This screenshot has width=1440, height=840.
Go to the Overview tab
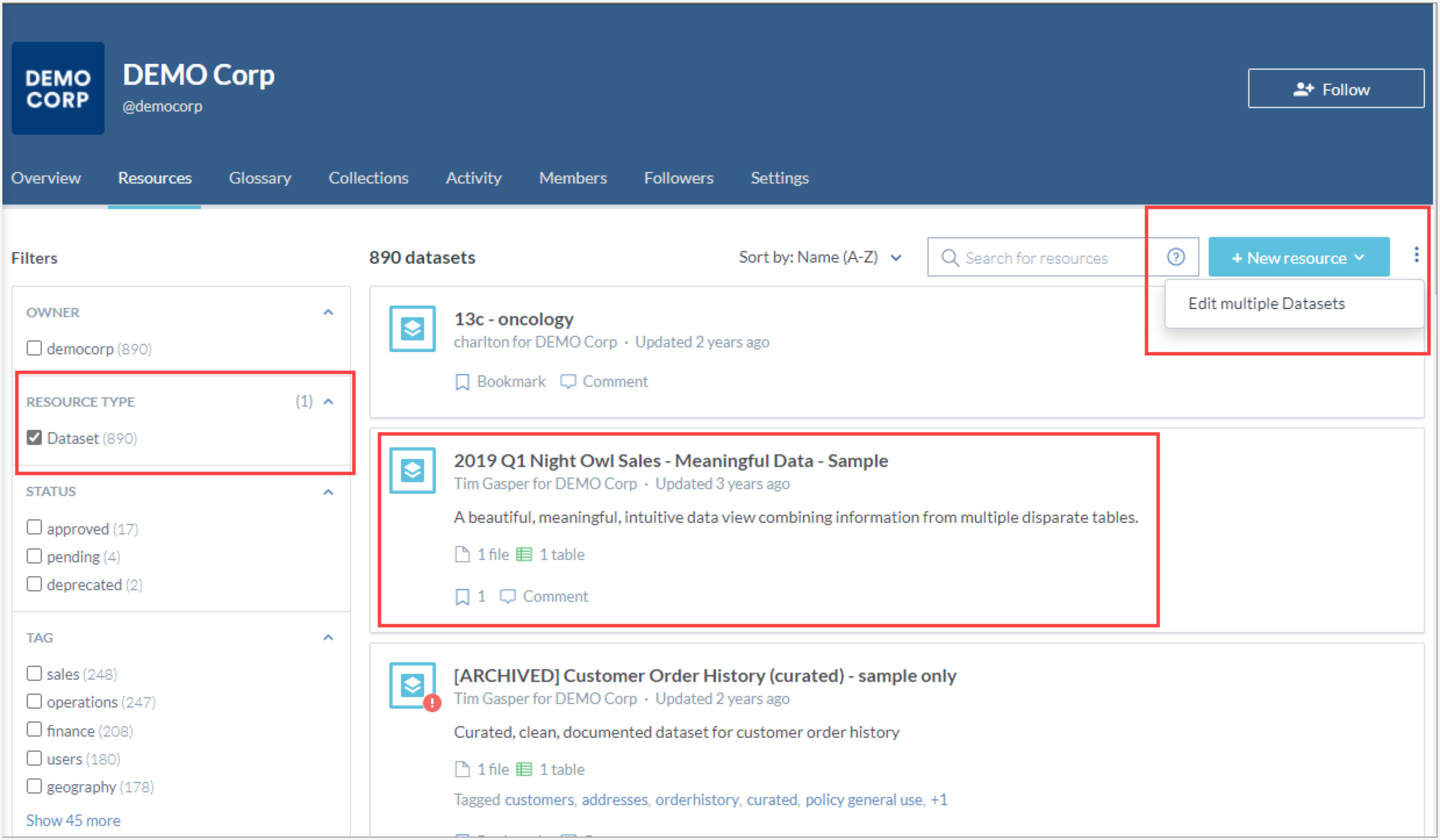coord(46,178)
